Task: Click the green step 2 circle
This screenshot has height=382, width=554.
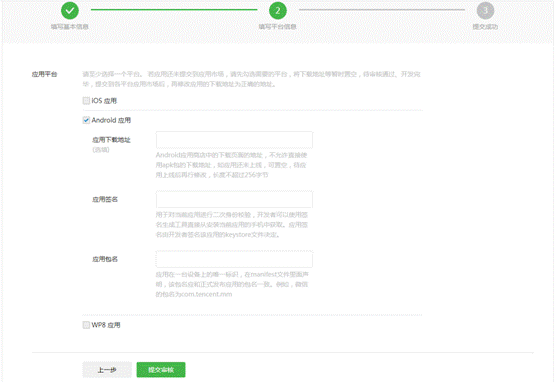Action: (x=278, y=10)
